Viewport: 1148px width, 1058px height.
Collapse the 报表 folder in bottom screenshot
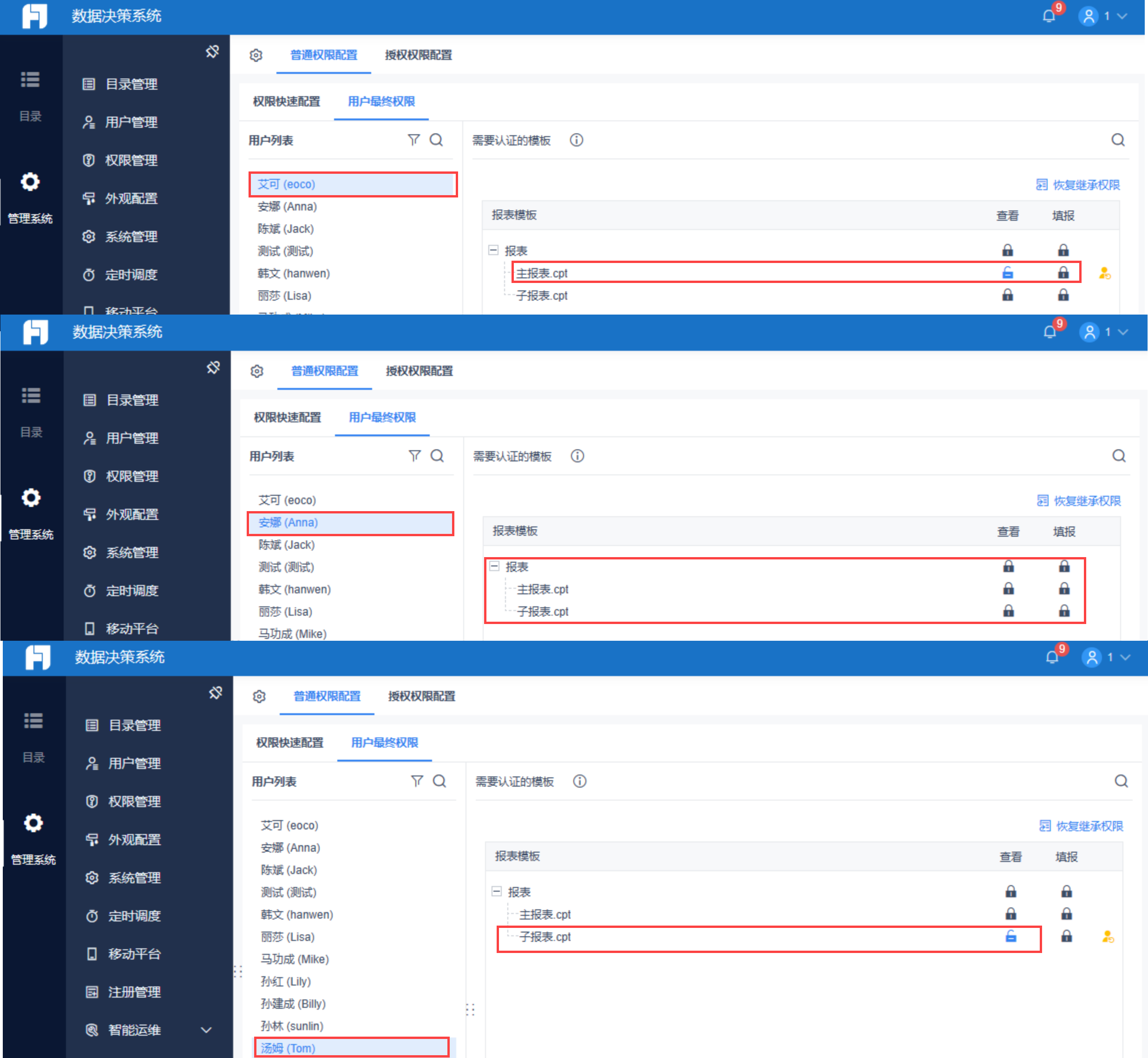pyautogui.click(x=497, y=891)
